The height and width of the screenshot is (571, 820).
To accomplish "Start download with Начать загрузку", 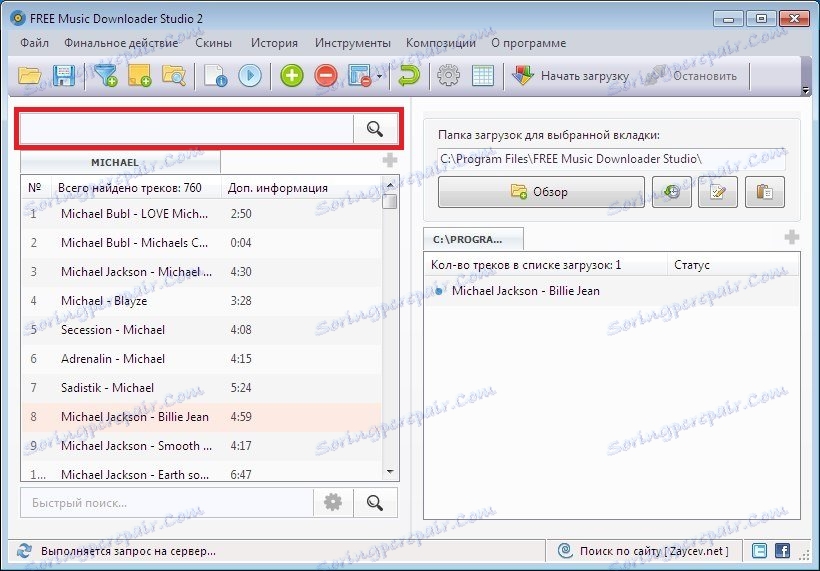I will pyautogui.click(x=570, y=76).
